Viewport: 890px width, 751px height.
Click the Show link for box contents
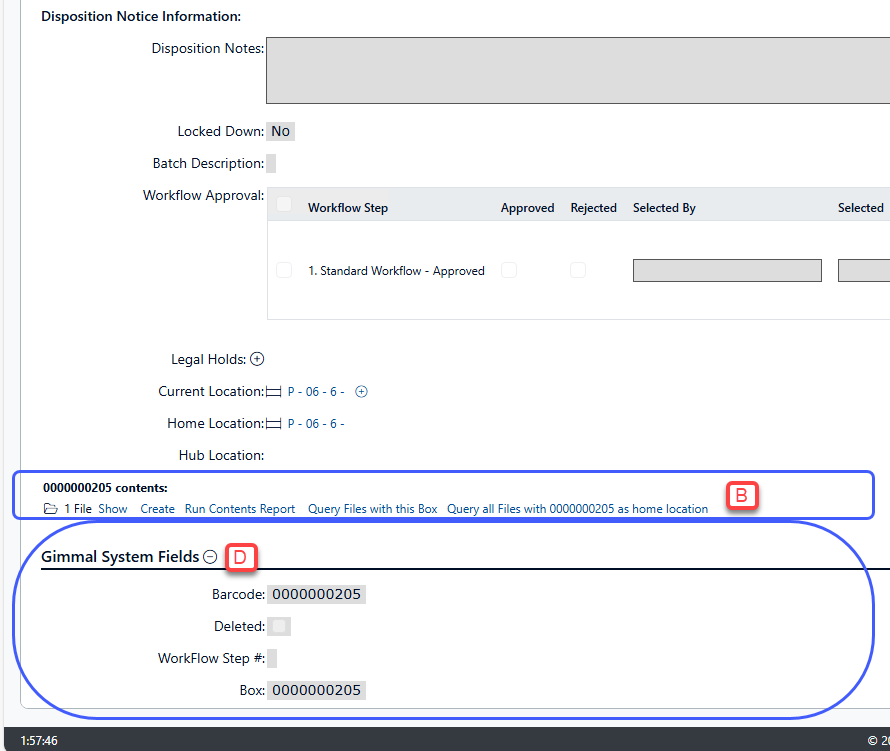pyautogui.click(x=113, y=509)
